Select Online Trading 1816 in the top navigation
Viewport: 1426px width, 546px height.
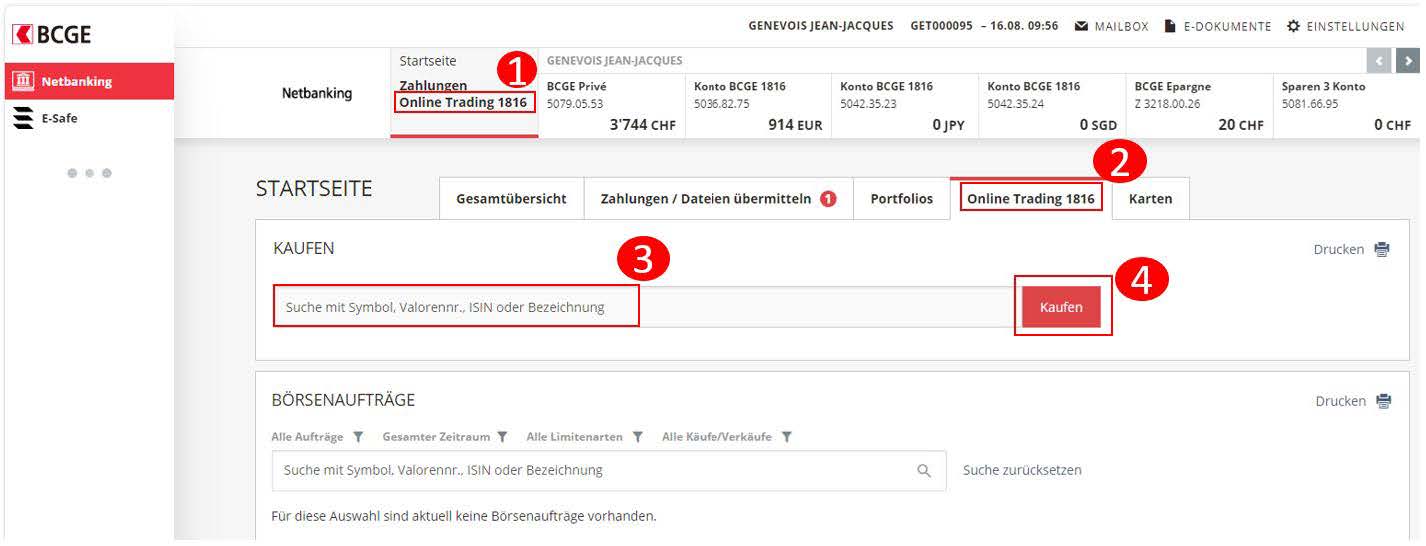coord(463,102)
